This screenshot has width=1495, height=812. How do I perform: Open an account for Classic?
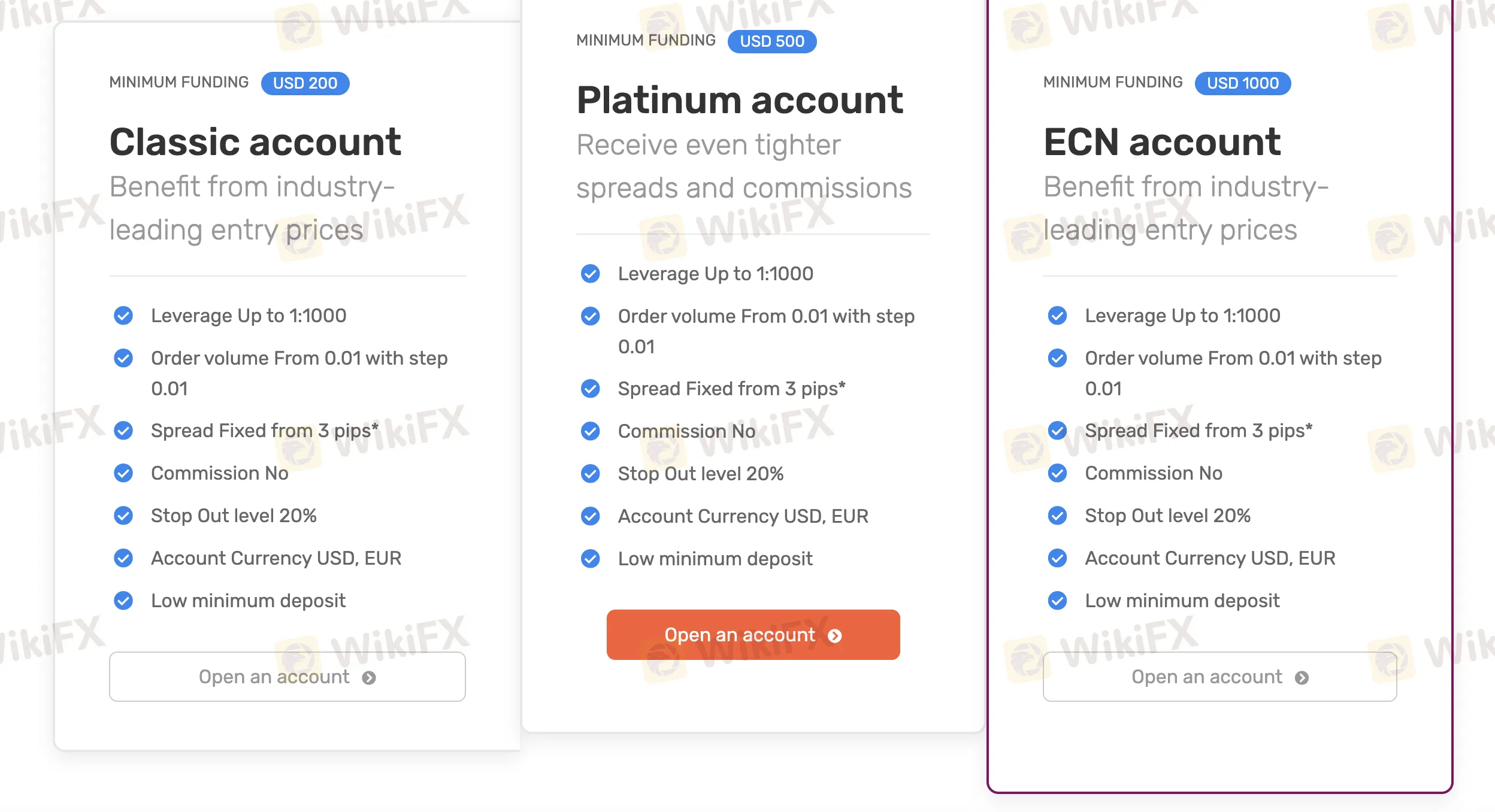coord(287,677)
